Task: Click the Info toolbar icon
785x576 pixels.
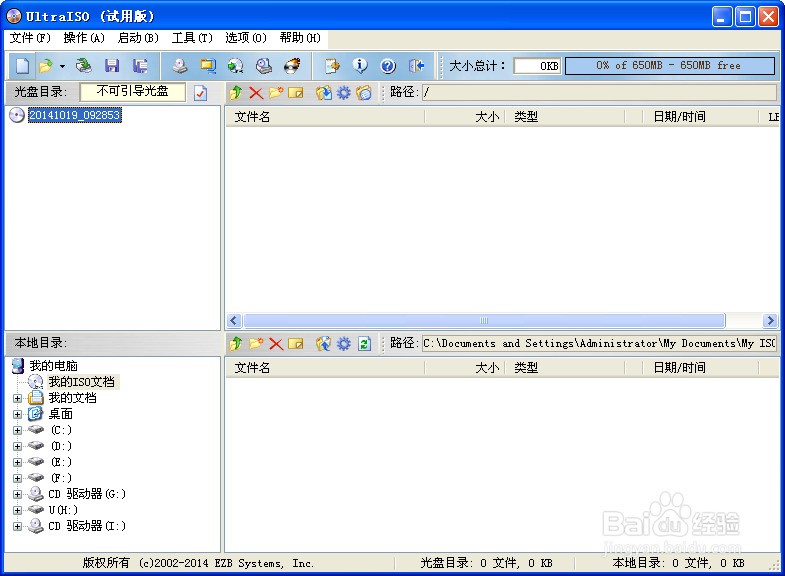Action: [359, 66]
